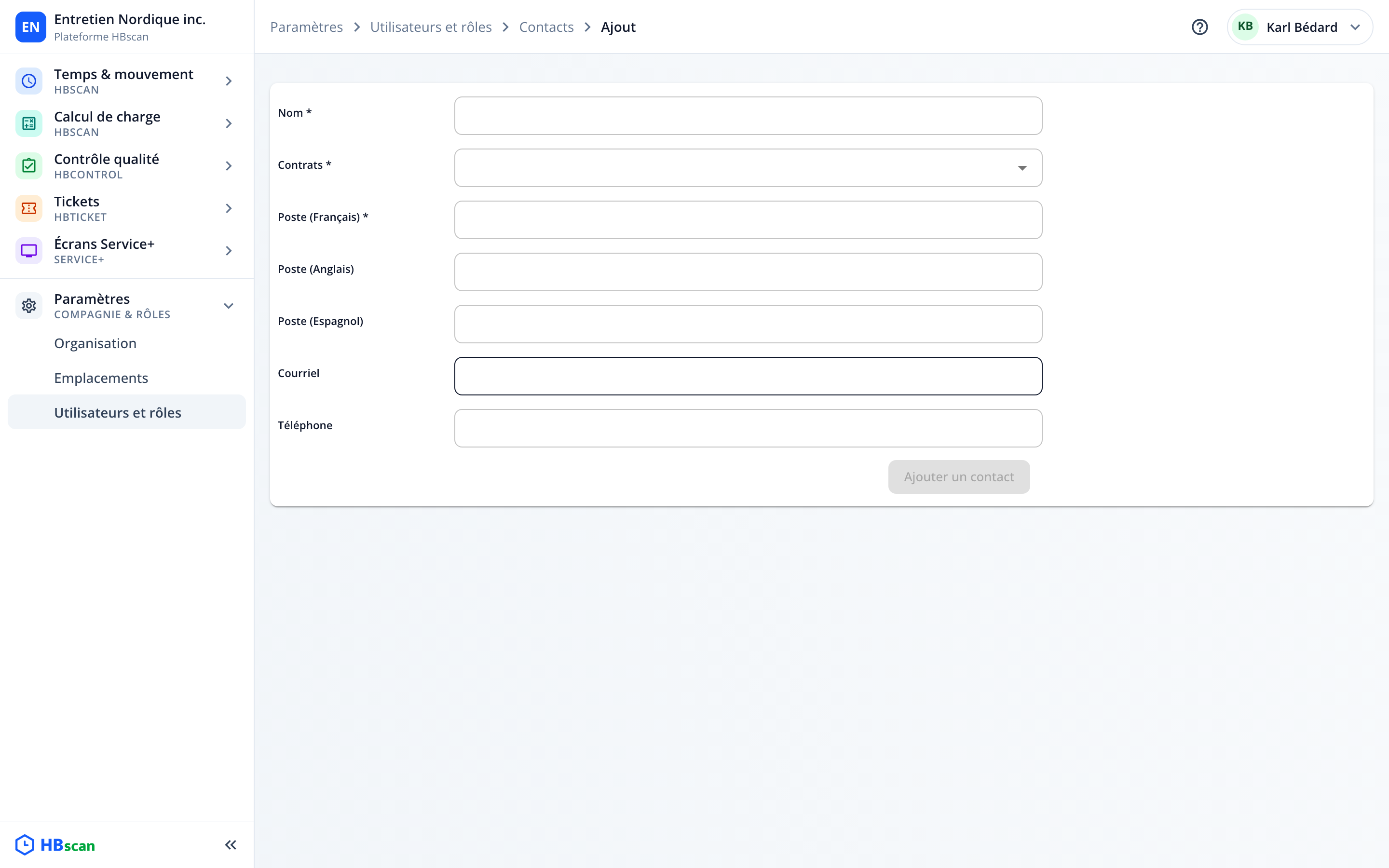
Task: Expand Tickets submenu chevron
Action: pos(229,208)
